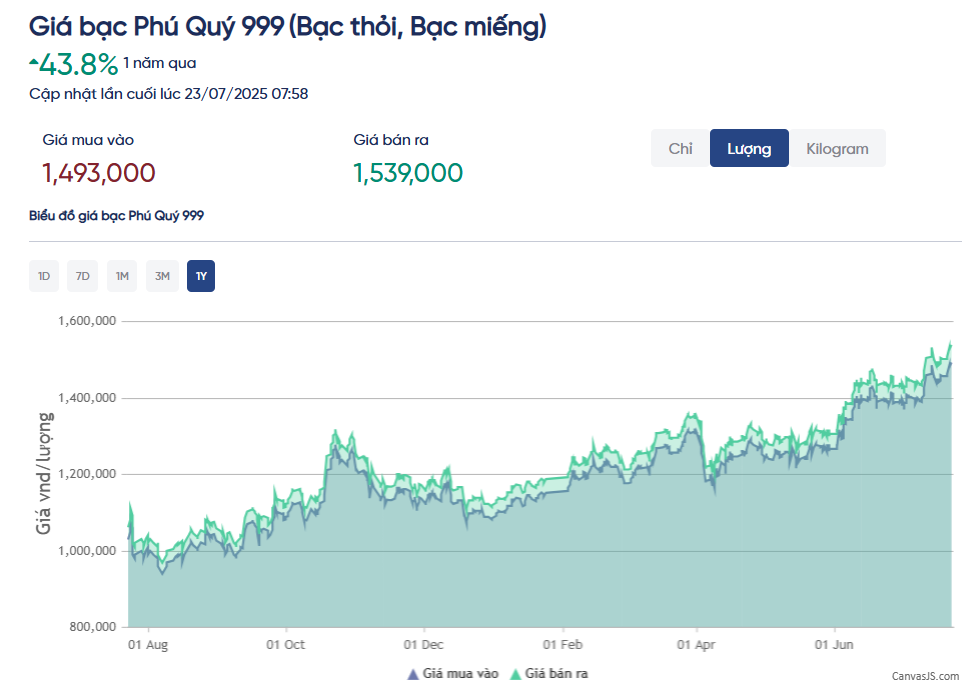The width and height of the screenshot is (968, 693).
Task: Toggle the Giá mua vào series label
Action: [460, 674]
